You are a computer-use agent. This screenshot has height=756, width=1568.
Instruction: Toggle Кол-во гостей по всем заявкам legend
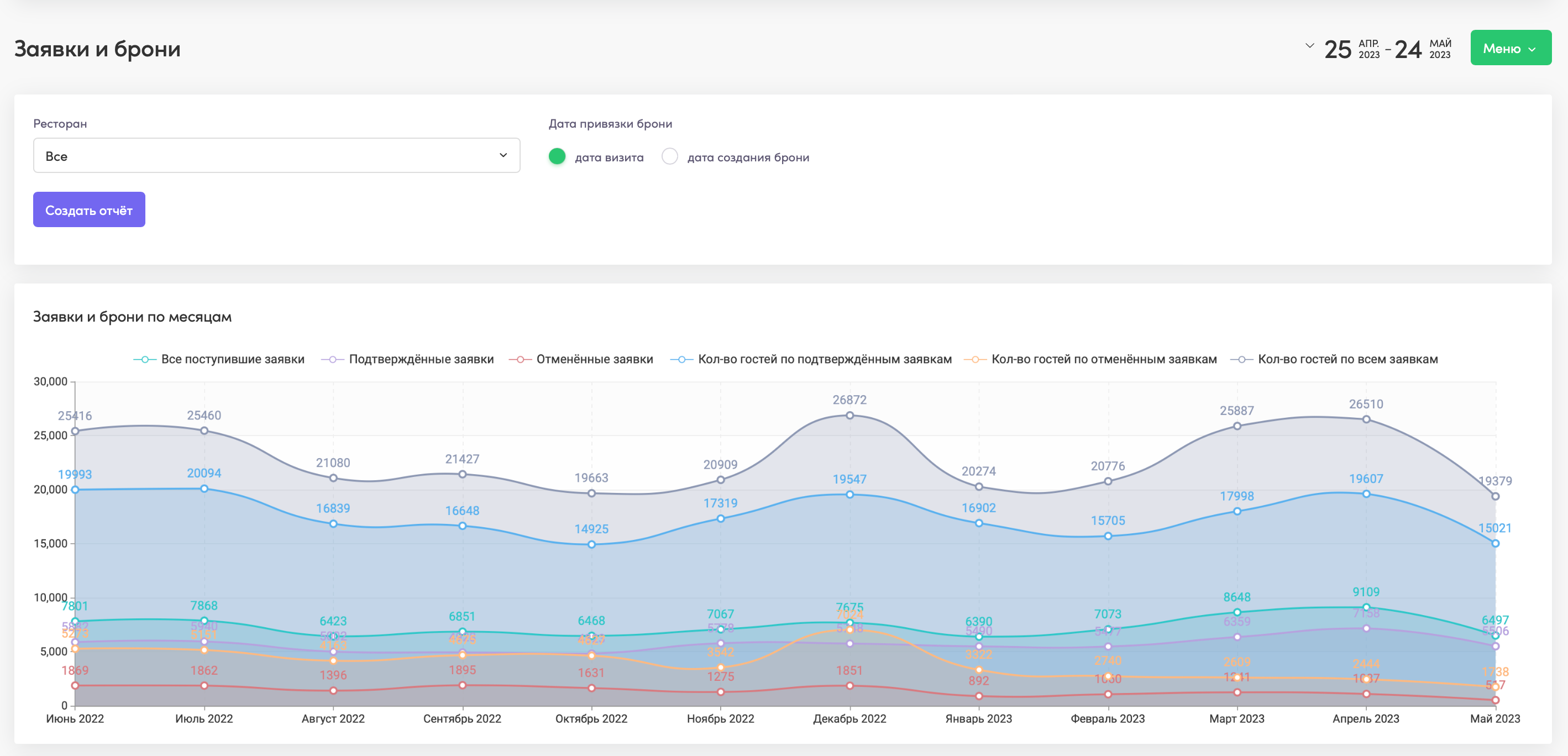tap(1334, 359)
